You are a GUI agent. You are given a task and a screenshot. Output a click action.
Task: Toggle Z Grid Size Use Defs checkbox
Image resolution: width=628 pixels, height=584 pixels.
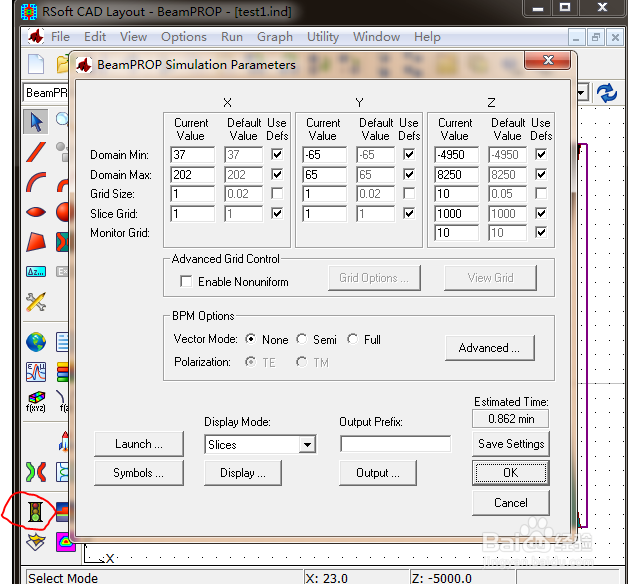(541, 193)
